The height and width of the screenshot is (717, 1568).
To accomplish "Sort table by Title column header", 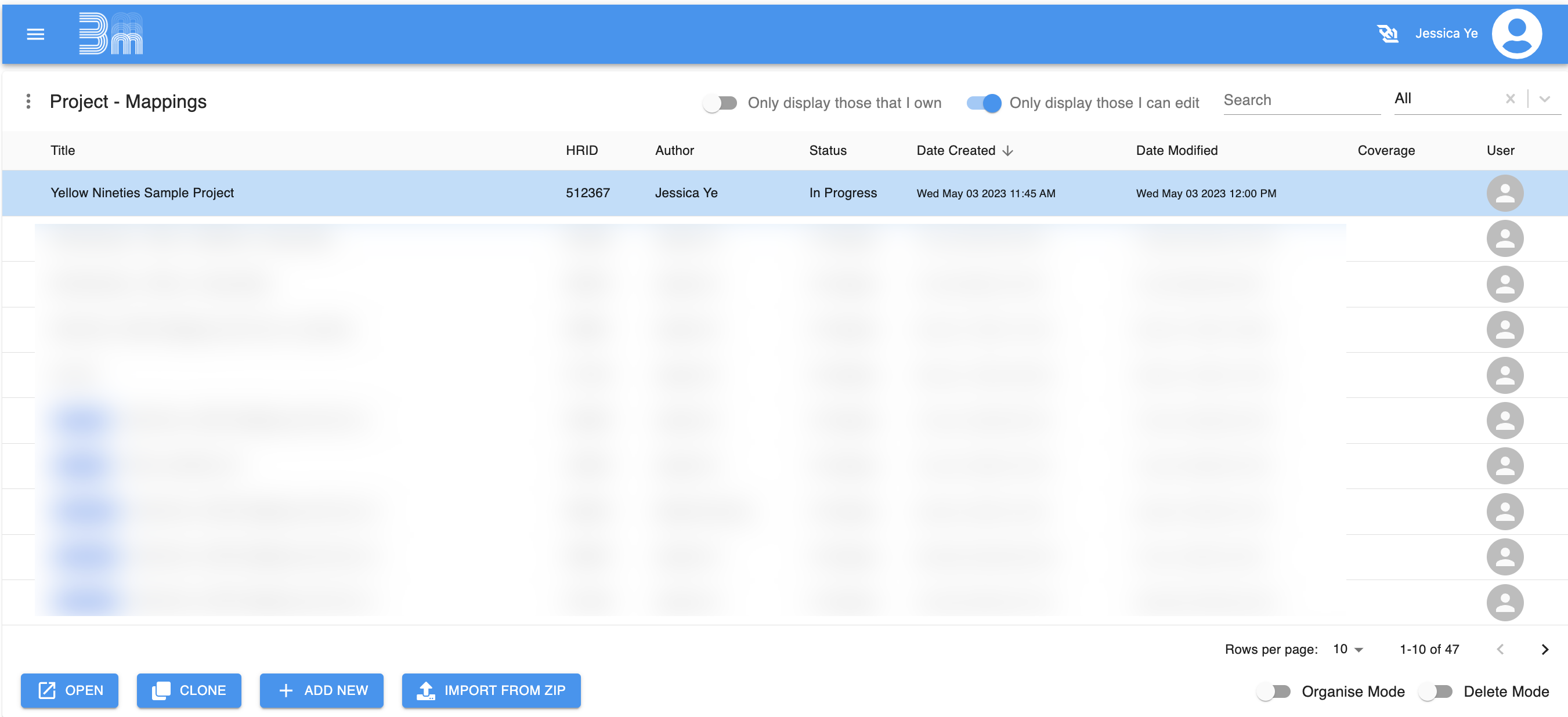I will click(x=63, y=150).
